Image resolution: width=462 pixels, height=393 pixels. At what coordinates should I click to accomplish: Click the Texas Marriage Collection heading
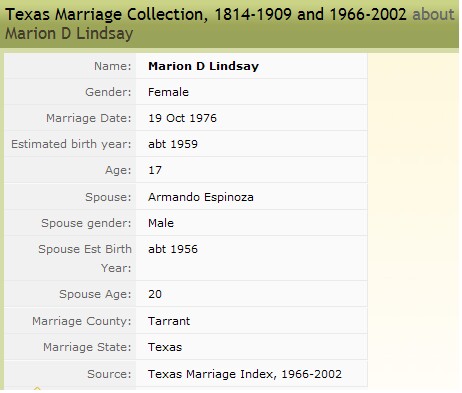click(x=206, y=14)
